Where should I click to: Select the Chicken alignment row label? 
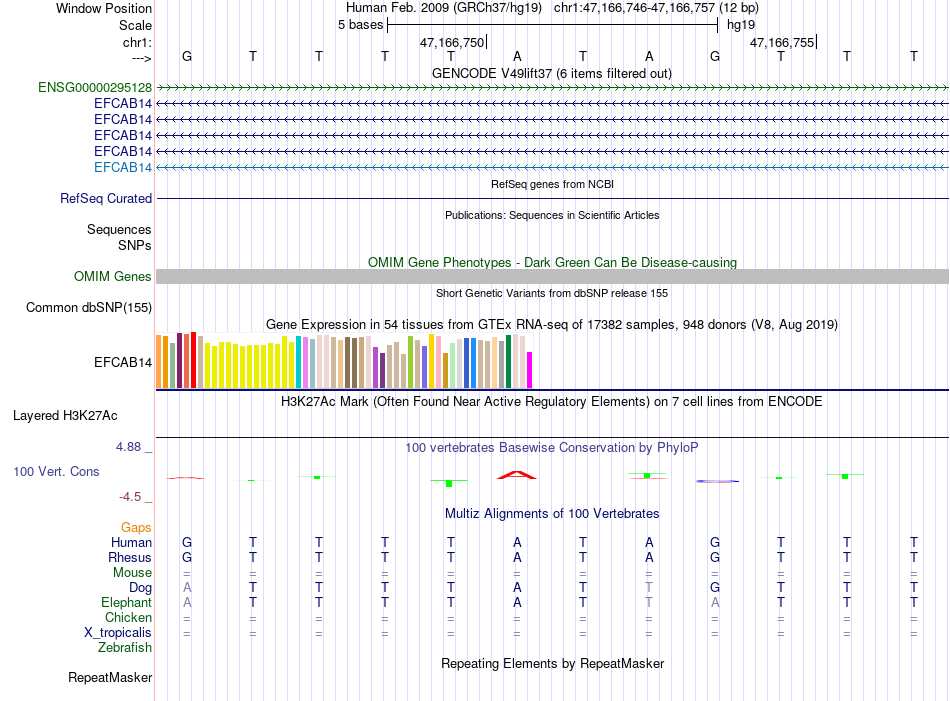pyautogui.click(x=128, y=617)
